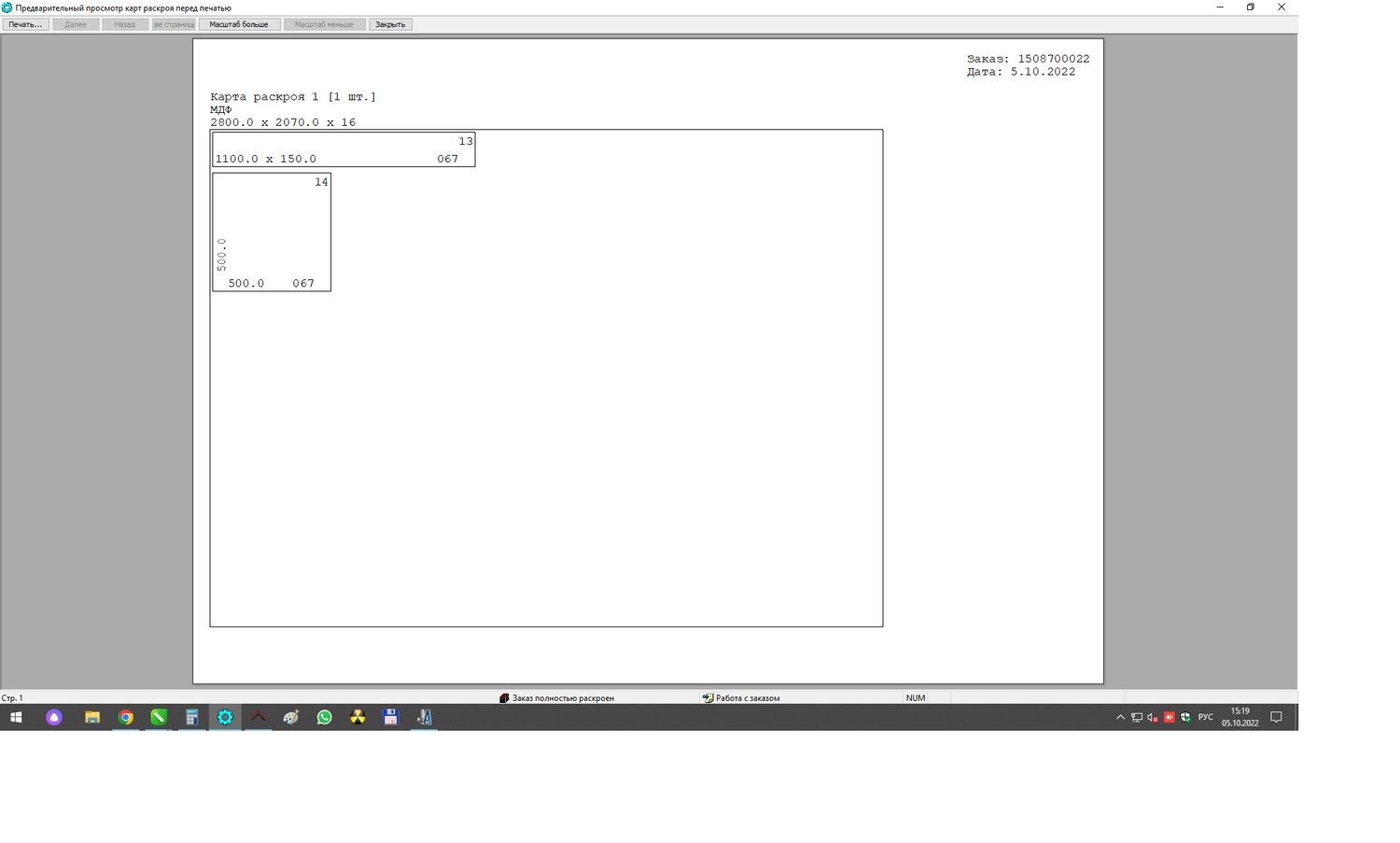The width and height of the screenshot is (1400, 843).
Task: Click the muted volume tray icon
Action: (x=1153, y=717)
